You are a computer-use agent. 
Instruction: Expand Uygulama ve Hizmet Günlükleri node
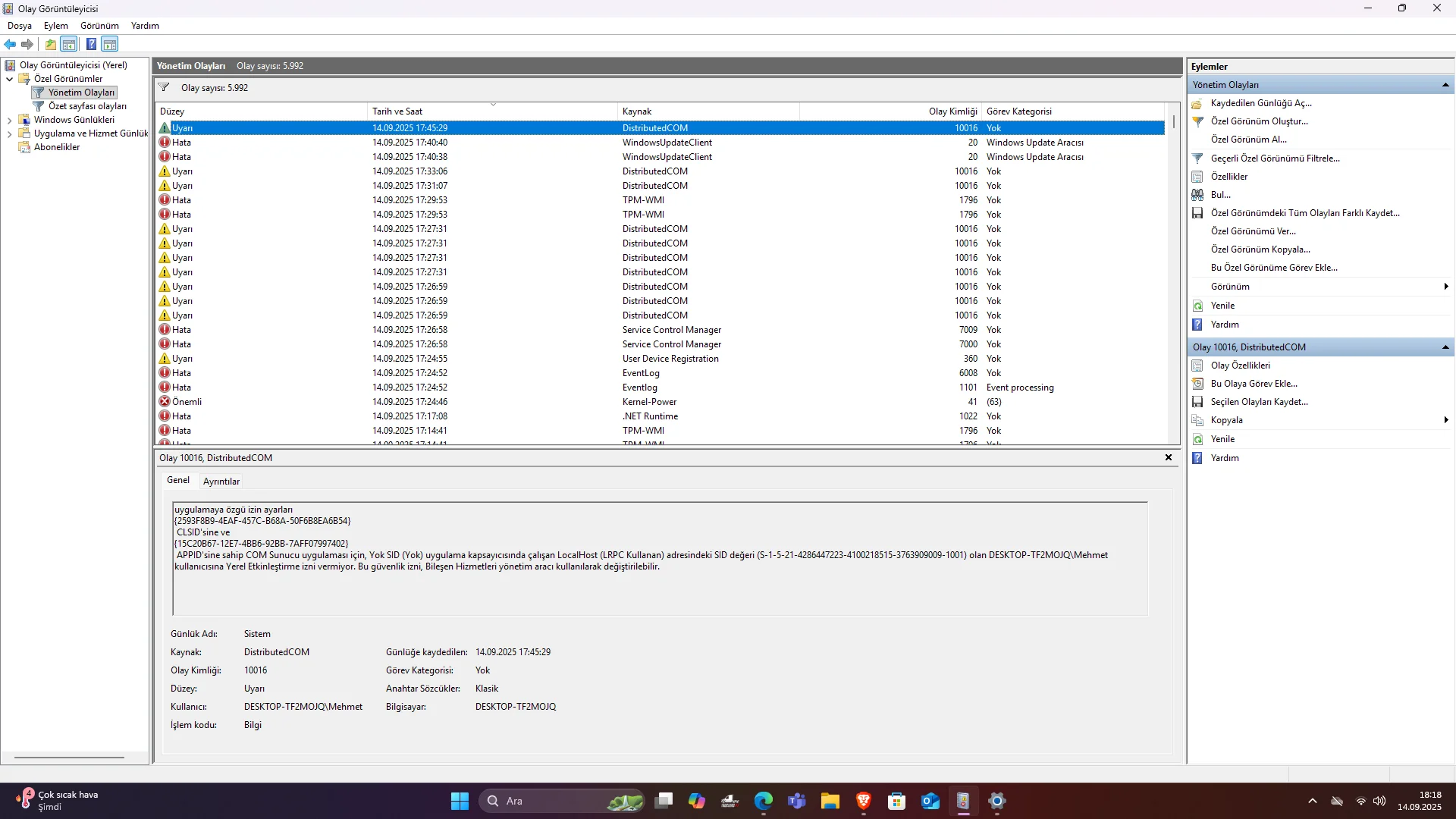(9, 133)
